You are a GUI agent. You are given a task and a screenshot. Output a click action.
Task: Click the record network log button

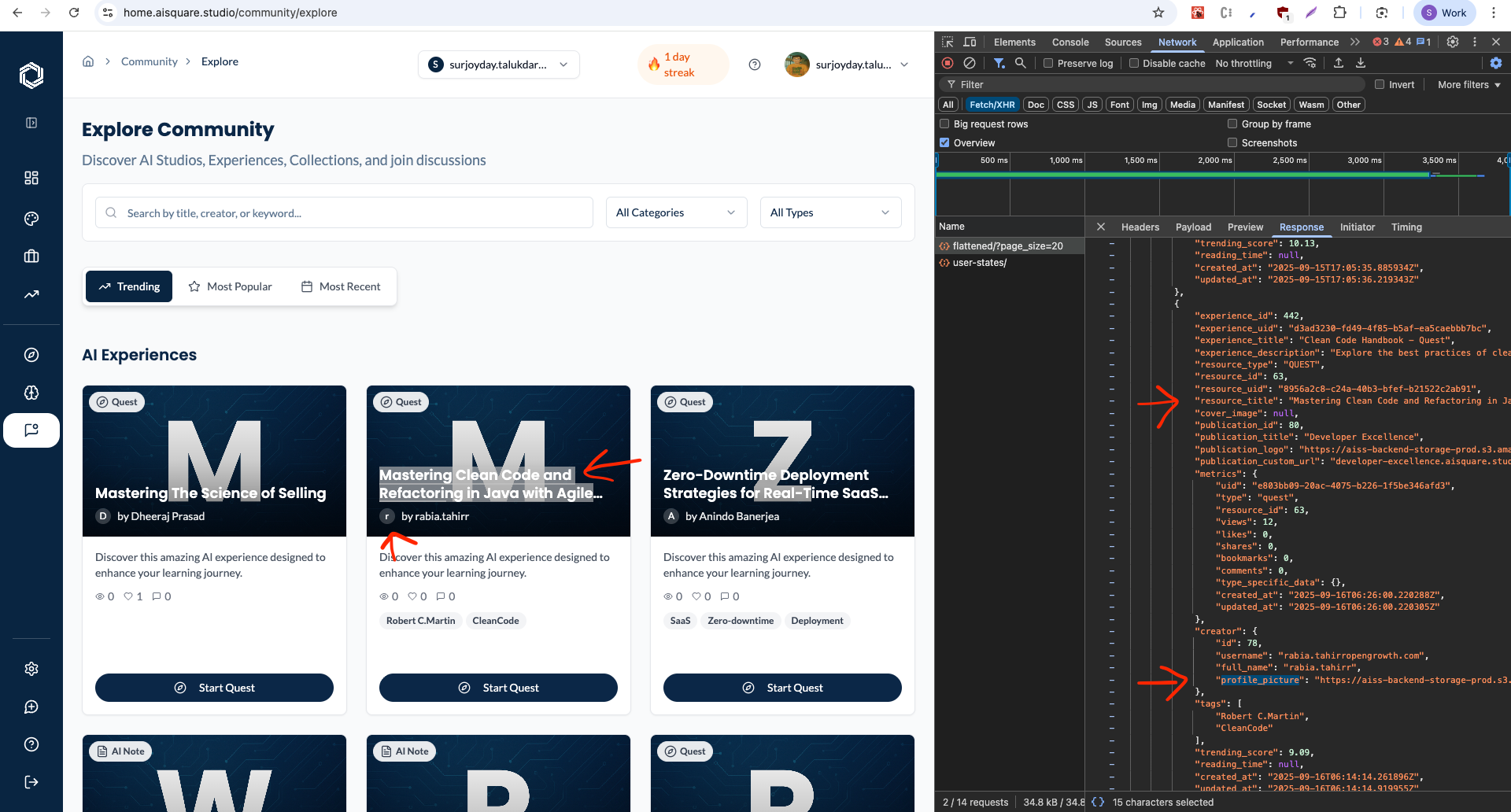point(948,63)
